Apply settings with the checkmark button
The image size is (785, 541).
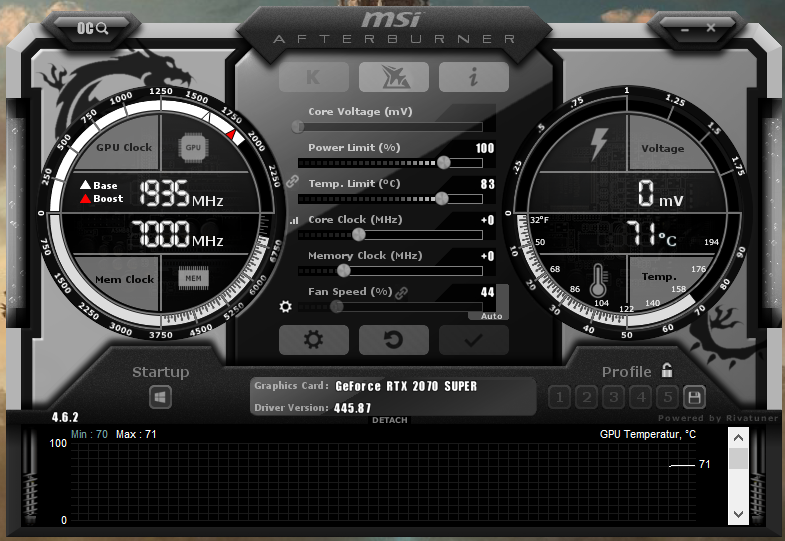click(474, 340)
